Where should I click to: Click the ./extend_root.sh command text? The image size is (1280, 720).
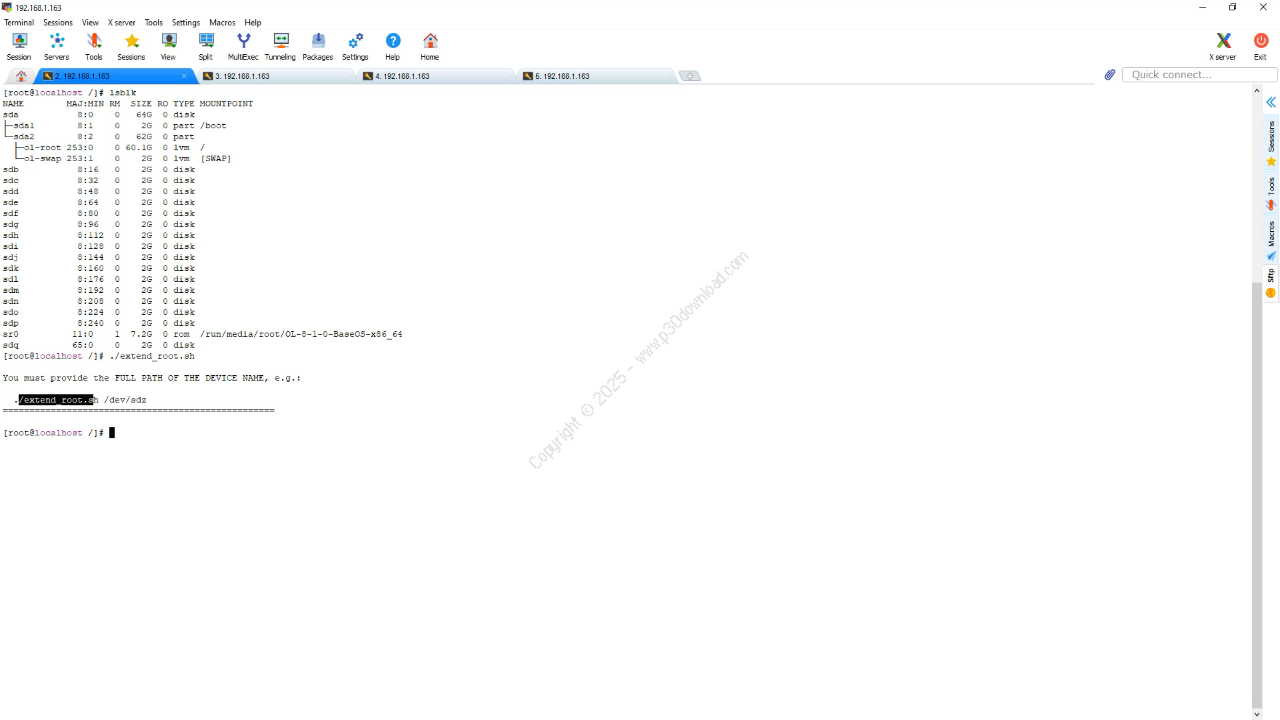point(152,357)
